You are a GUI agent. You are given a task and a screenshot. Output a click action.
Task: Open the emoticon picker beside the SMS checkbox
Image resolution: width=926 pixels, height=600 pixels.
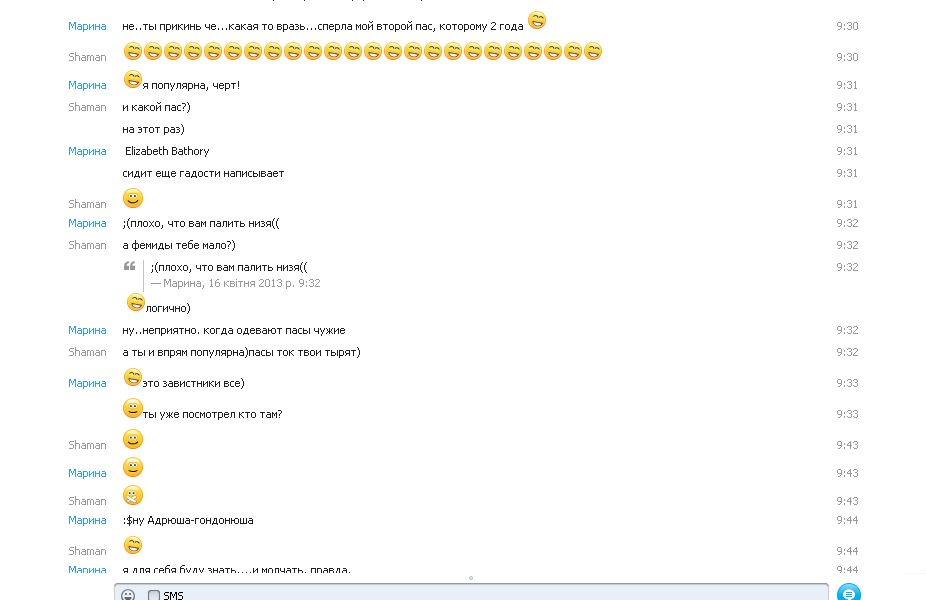[128, 595]
